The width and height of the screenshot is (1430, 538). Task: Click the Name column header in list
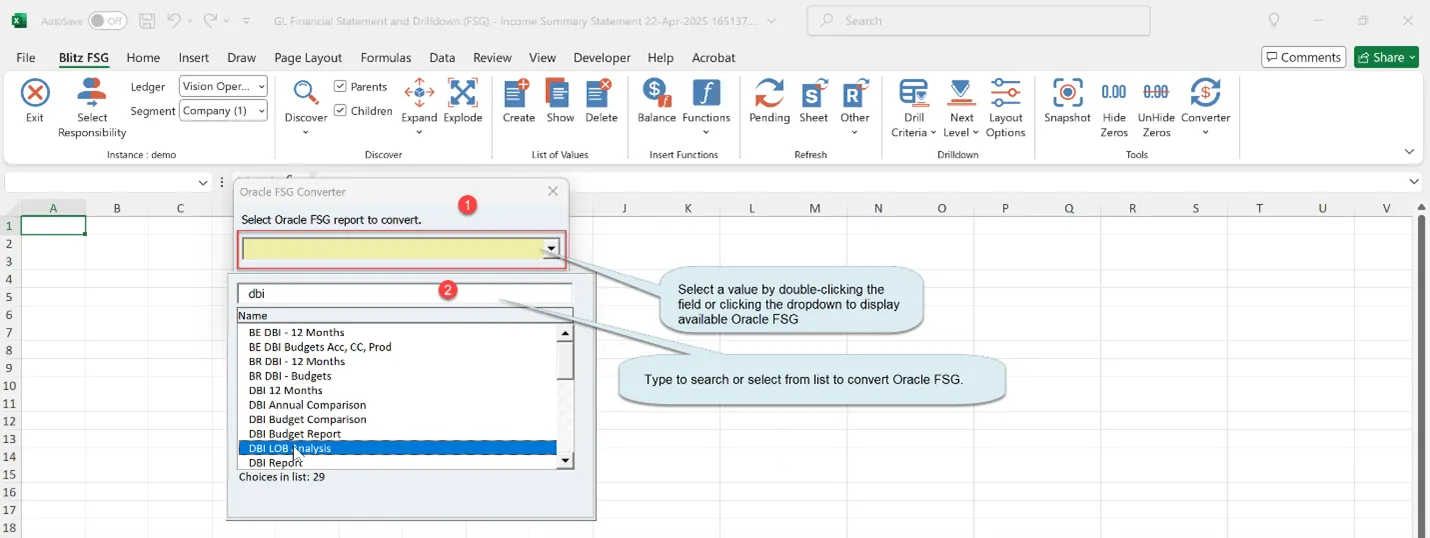[x=405, y=315]
